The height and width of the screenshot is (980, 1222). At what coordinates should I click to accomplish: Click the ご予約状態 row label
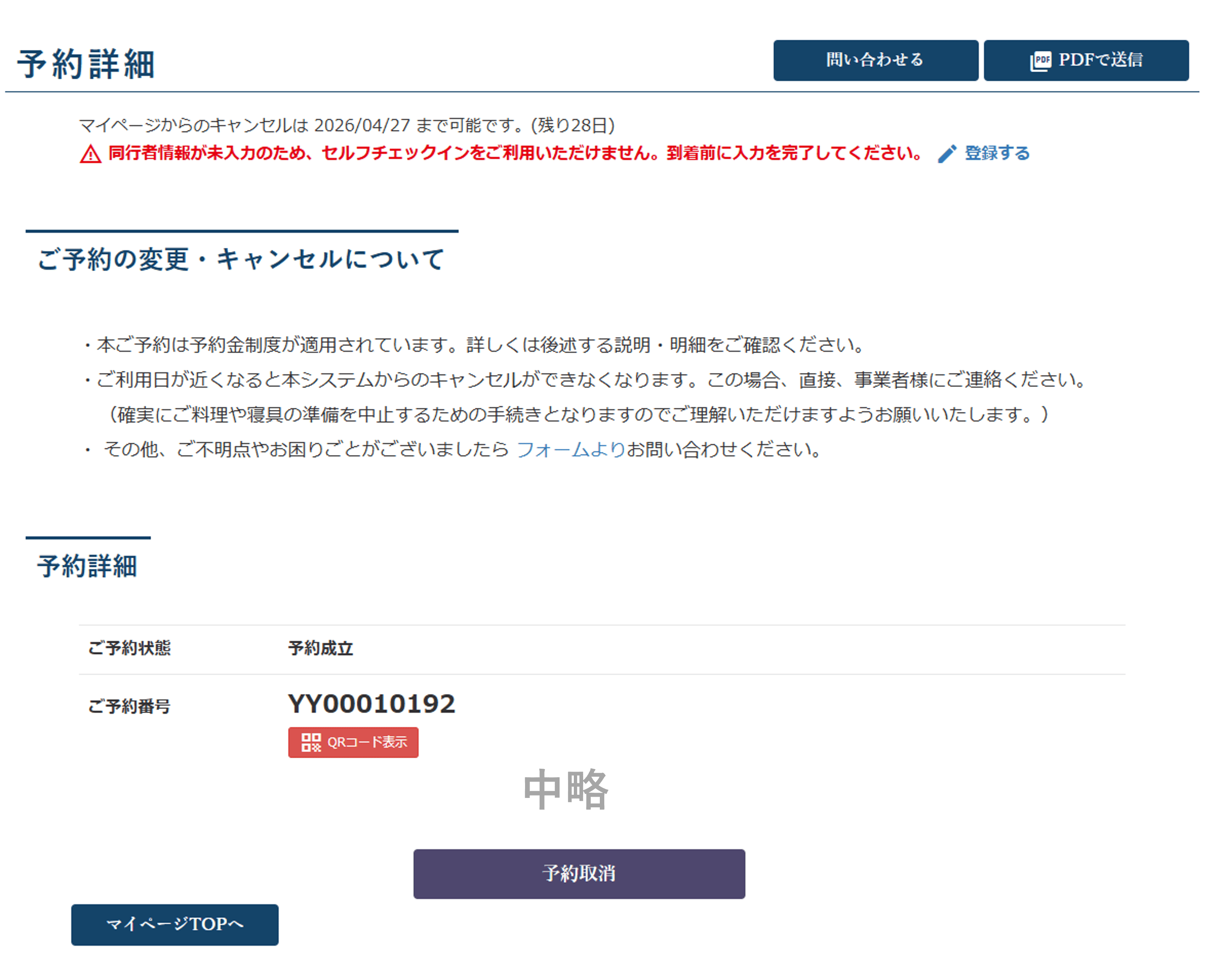coord(129,648)
